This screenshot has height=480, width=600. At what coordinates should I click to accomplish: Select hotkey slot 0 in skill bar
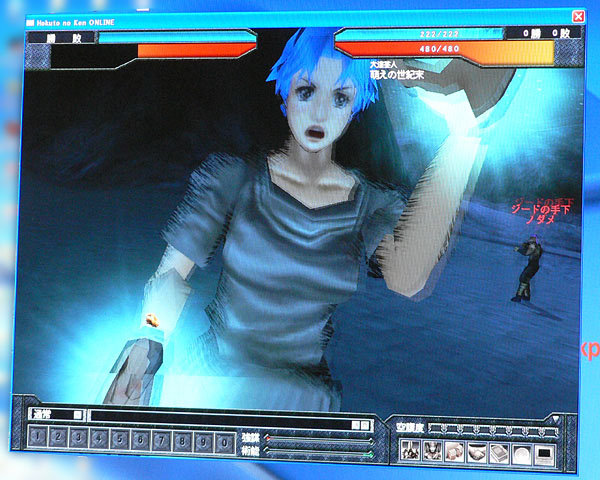tap(225, 444)
